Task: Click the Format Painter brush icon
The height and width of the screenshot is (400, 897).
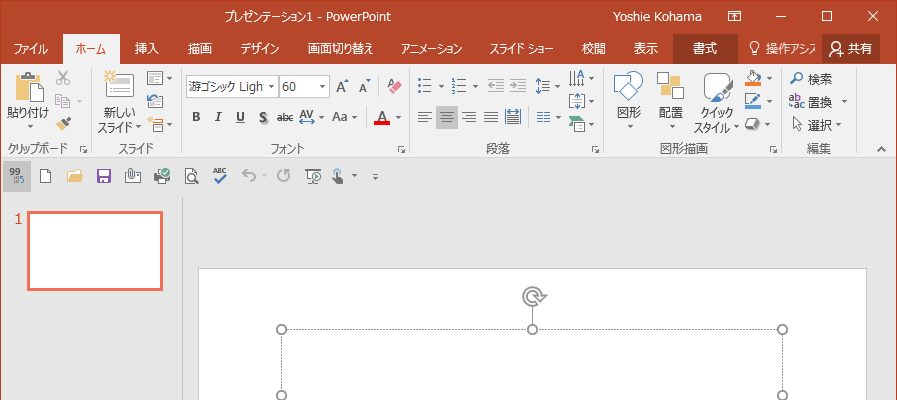Action: point(63,124)
